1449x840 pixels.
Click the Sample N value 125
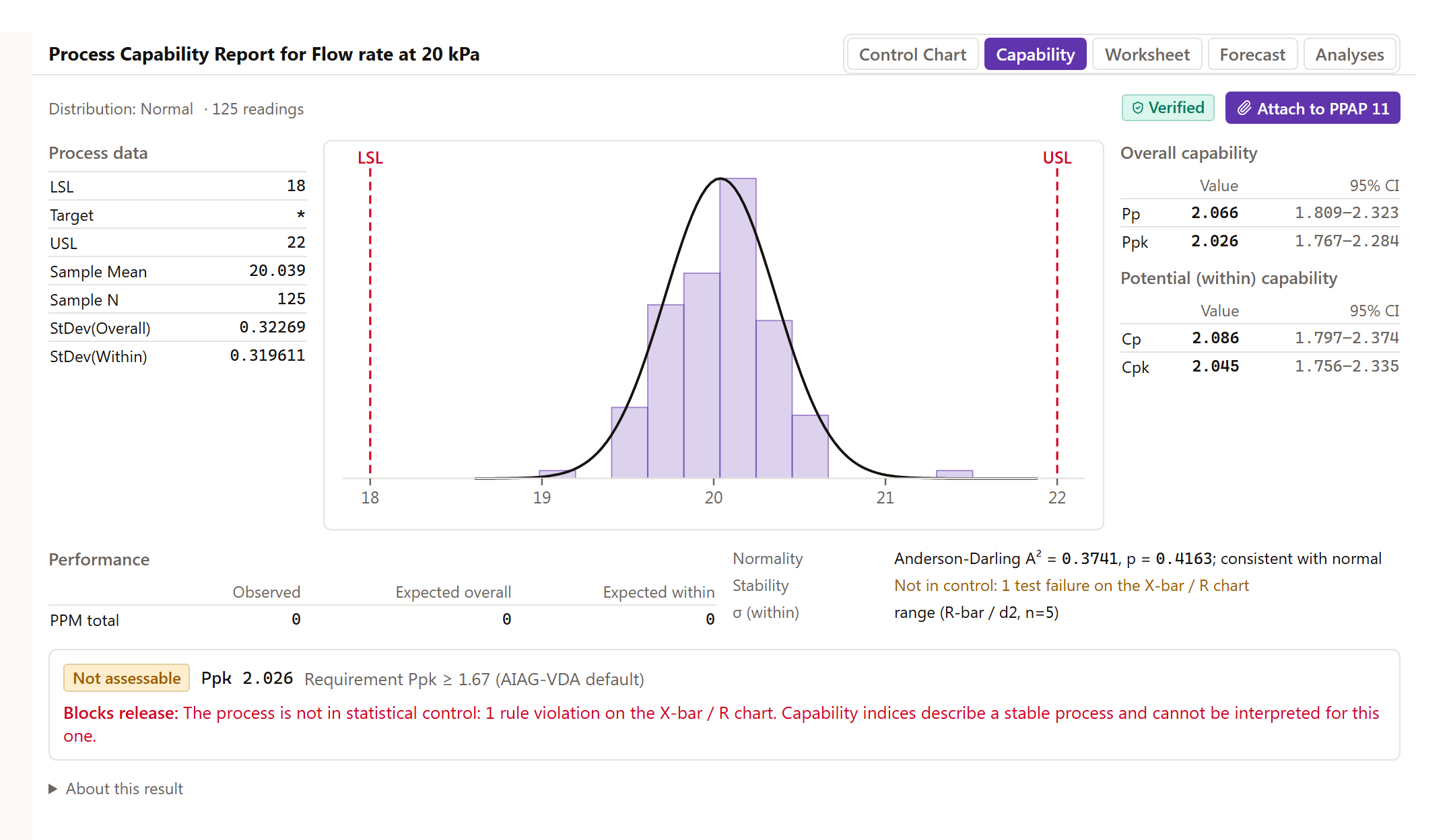point(291,299)
